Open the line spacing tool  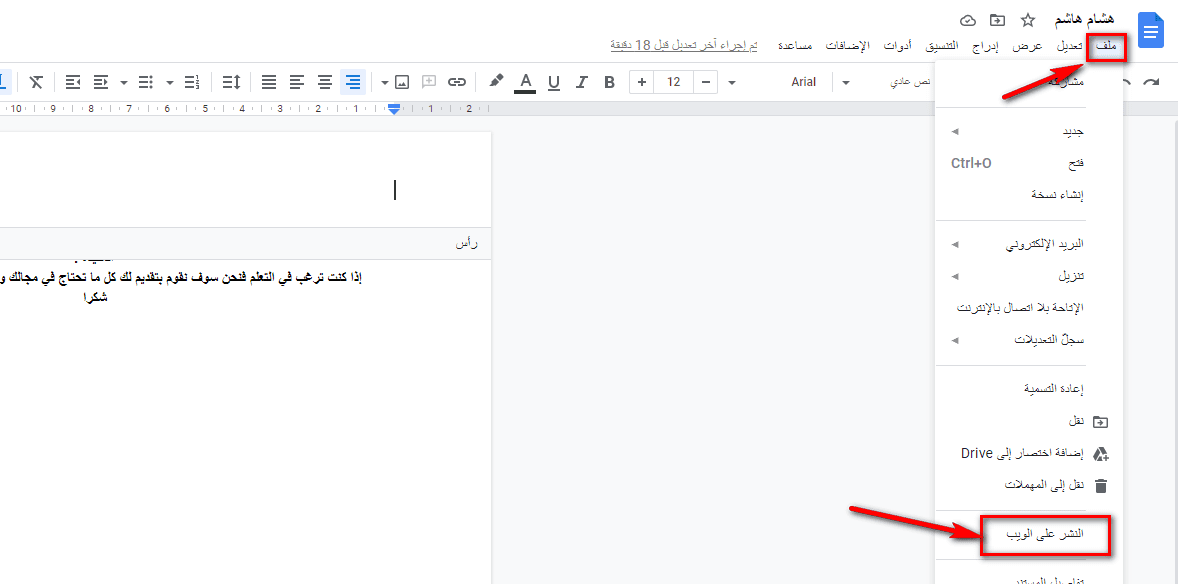(x=231, y=82)
